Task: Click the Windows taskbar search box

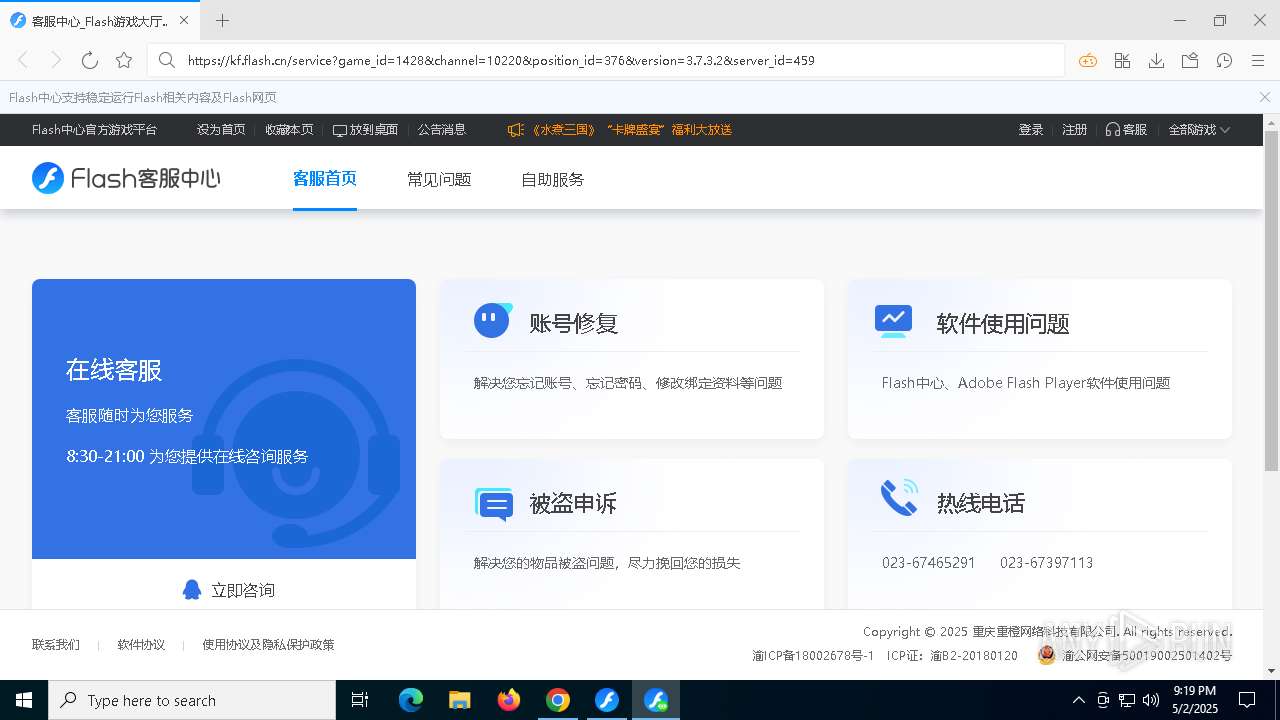Action: pyautogui.click(x=192, y=700)
